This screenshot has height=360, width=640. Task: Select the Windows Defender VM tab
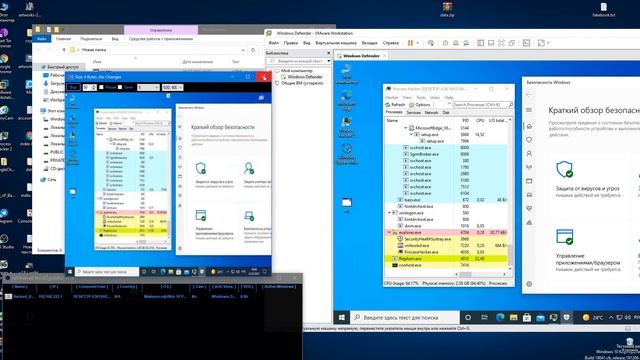(x=361, y=56)
